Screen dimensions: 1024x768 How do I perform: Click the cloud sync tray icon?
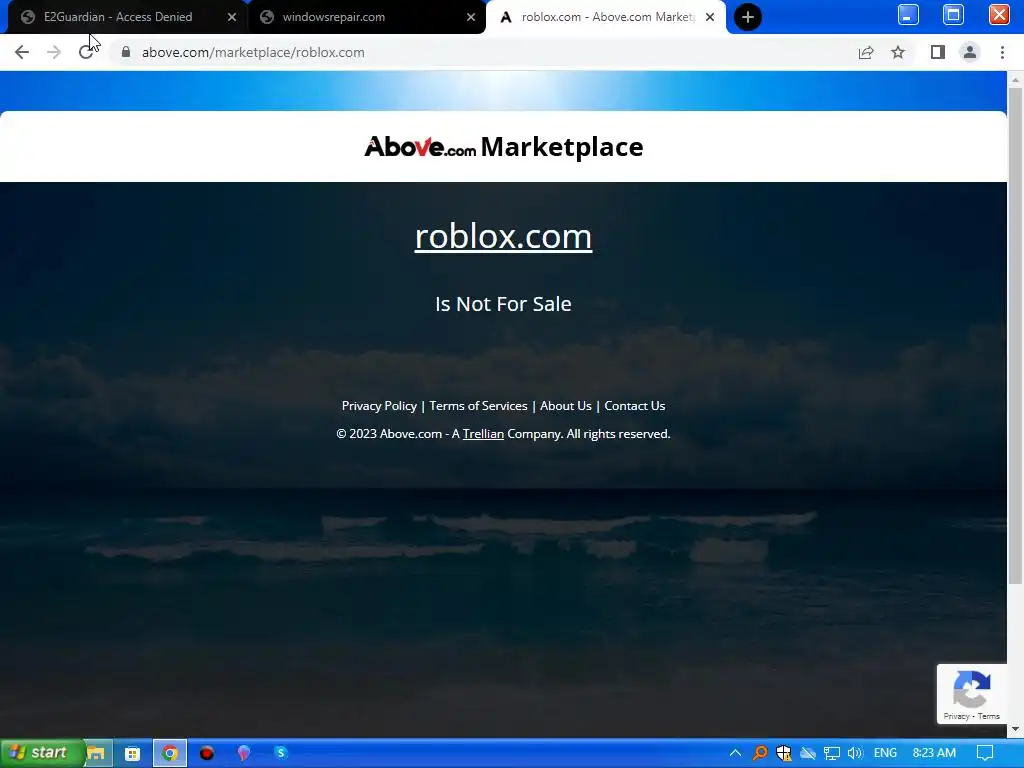click(x=808, y=753)
